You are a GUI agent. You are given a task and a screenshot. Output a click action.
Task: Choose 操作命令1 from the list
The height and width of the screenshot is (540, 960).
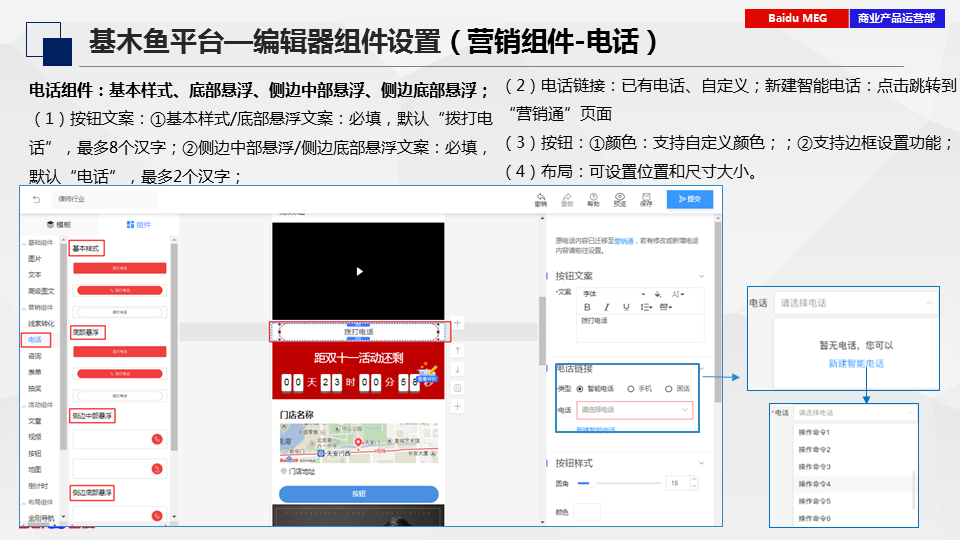pyautogui.click(x=814, y=432)
